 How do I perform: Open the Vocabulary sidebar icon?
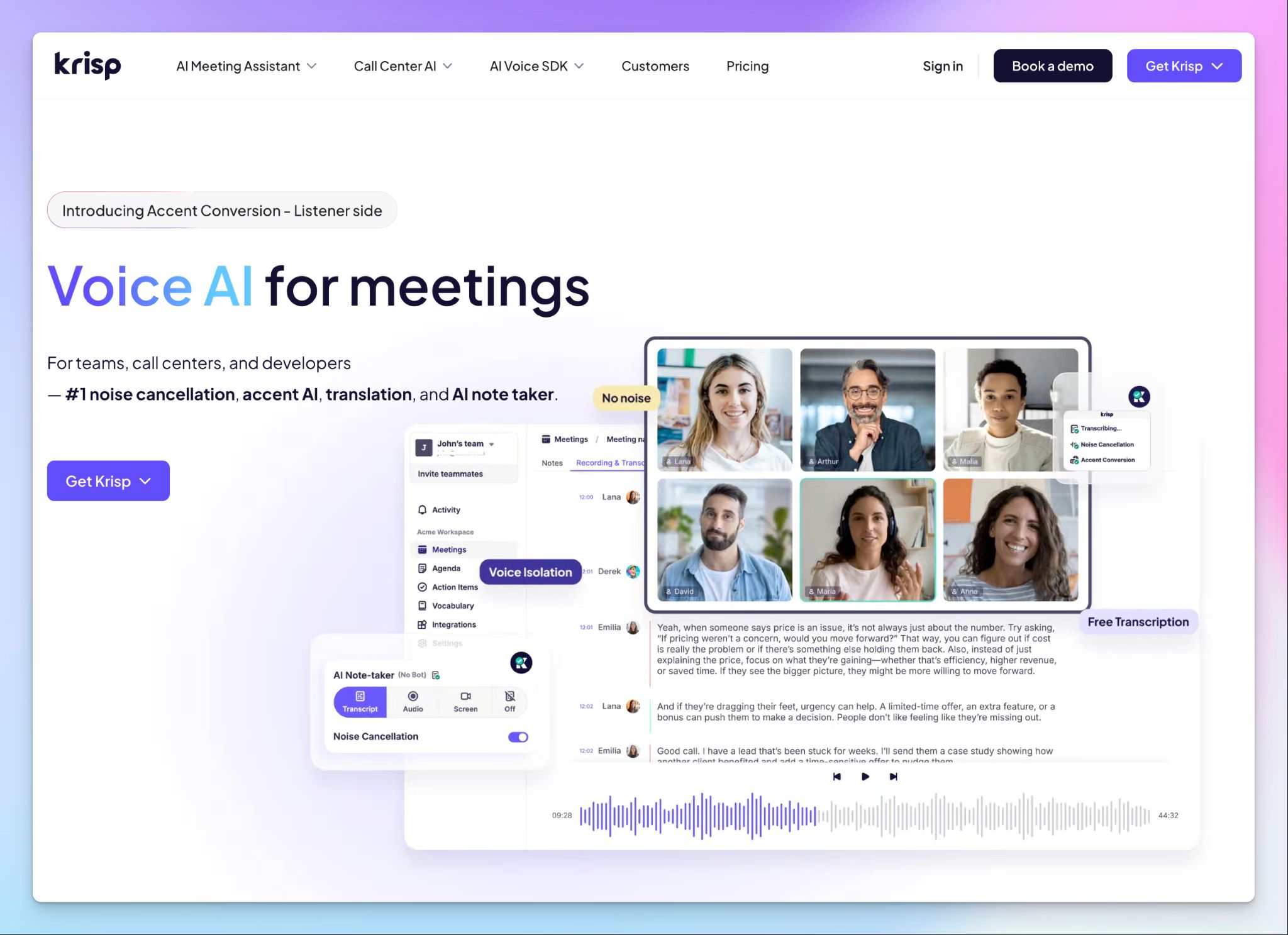423,606
